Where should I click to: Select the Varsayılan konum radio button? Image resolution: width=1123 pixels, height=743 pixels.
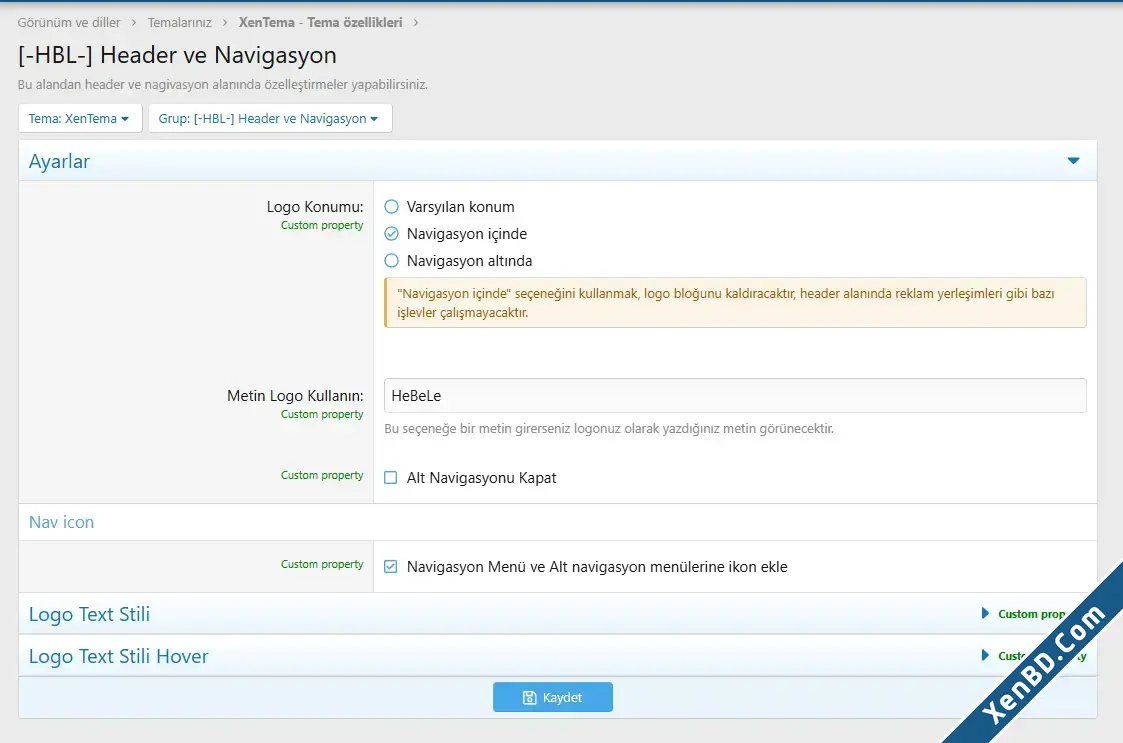click(x=391, y=207)
